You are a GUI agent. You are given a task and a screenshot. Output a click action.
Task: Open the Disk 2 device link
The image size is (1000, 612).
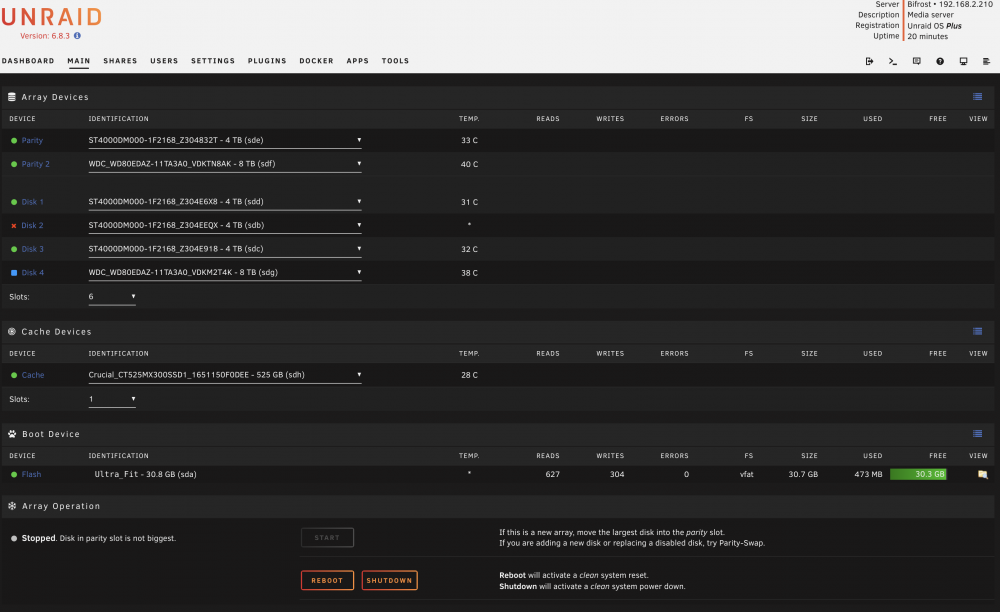[x=33, y=226]
